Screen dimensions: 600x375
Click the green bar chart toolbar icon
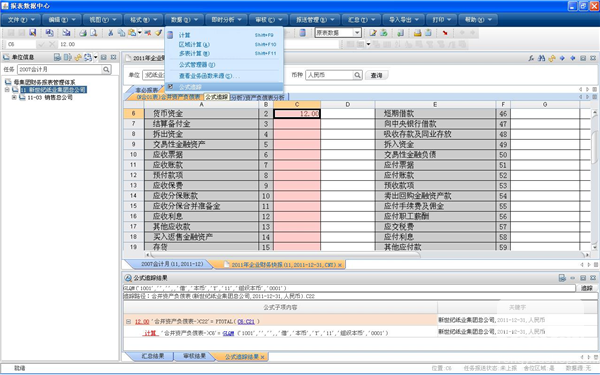coord(400,33)
